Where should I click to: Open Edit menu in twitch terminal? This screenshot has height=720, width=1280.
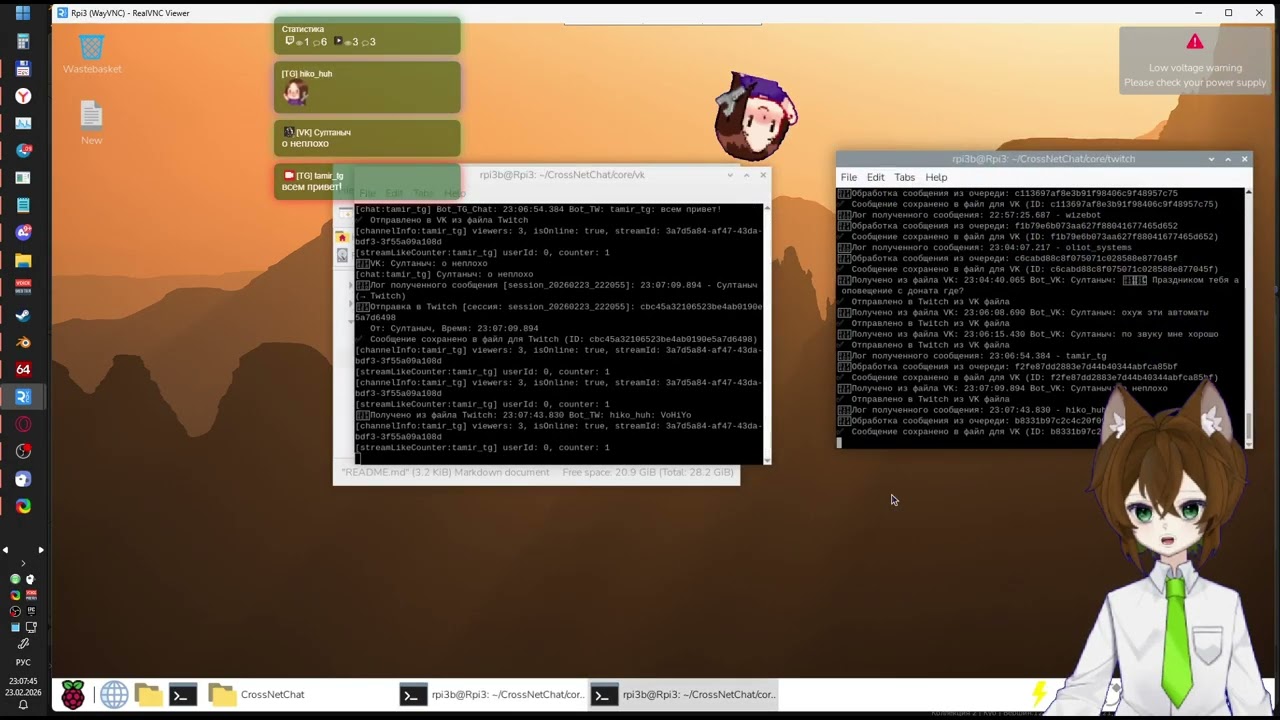[875, 177]
